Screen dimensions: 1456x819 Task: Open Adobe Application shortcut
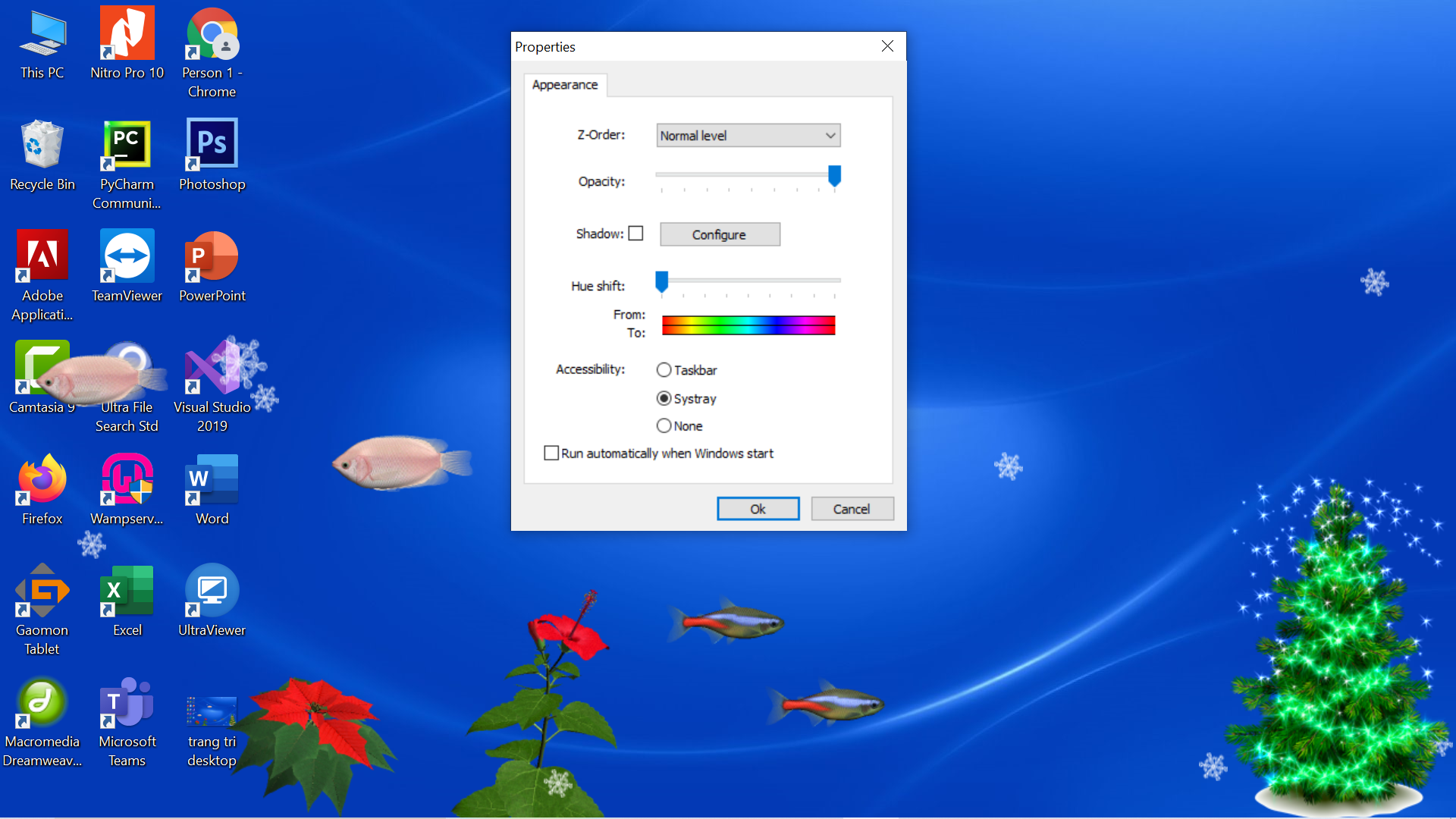click(x=42, y=276)
